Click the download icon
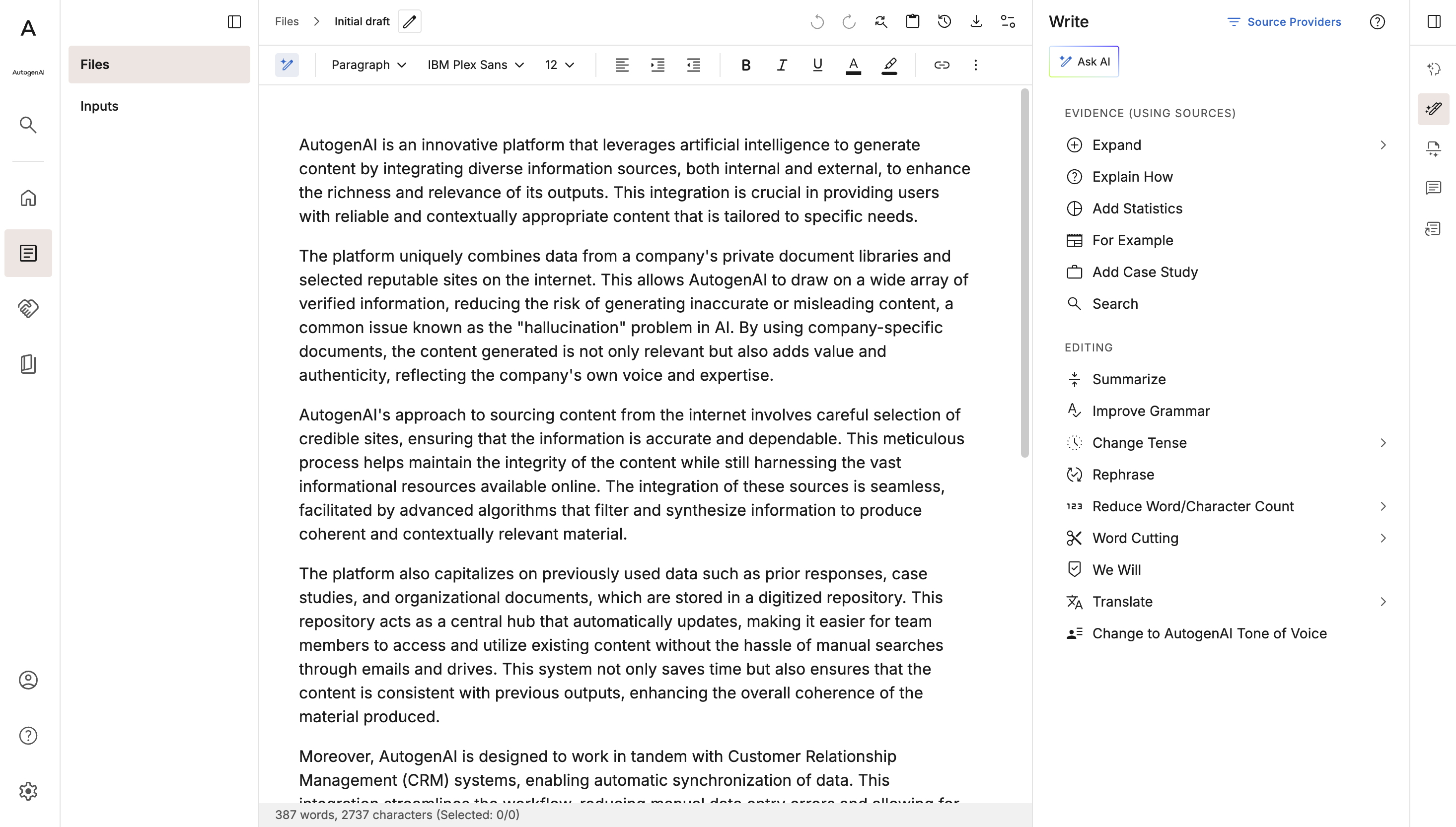This screenshot has width=1456, height=827. pos(976,21)
